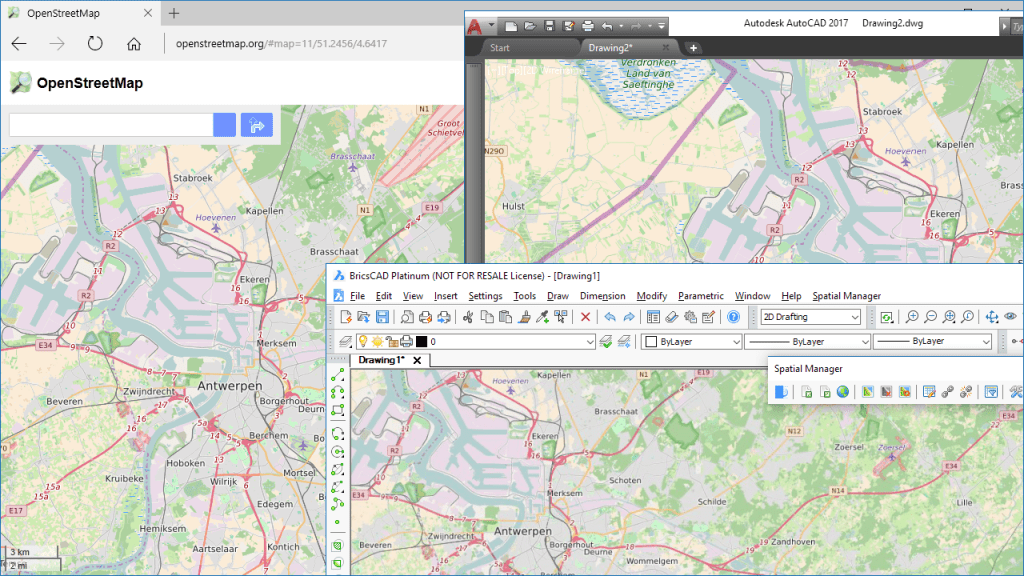Click the OpenStreetMap logo title link

[x=89, y=83]
